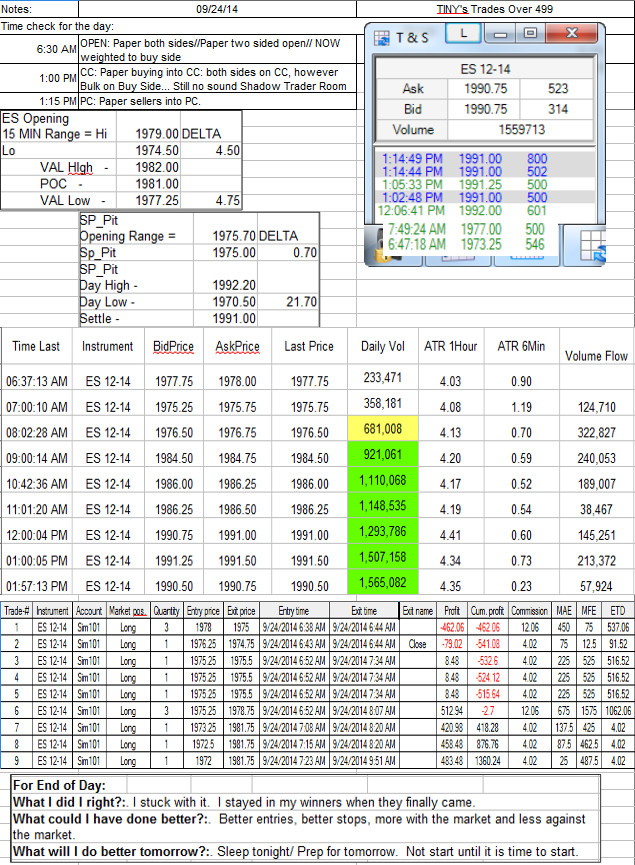Click the yellow Daily Vol cell 681,008
Screen dimensions: 635x865
point(382,429)
